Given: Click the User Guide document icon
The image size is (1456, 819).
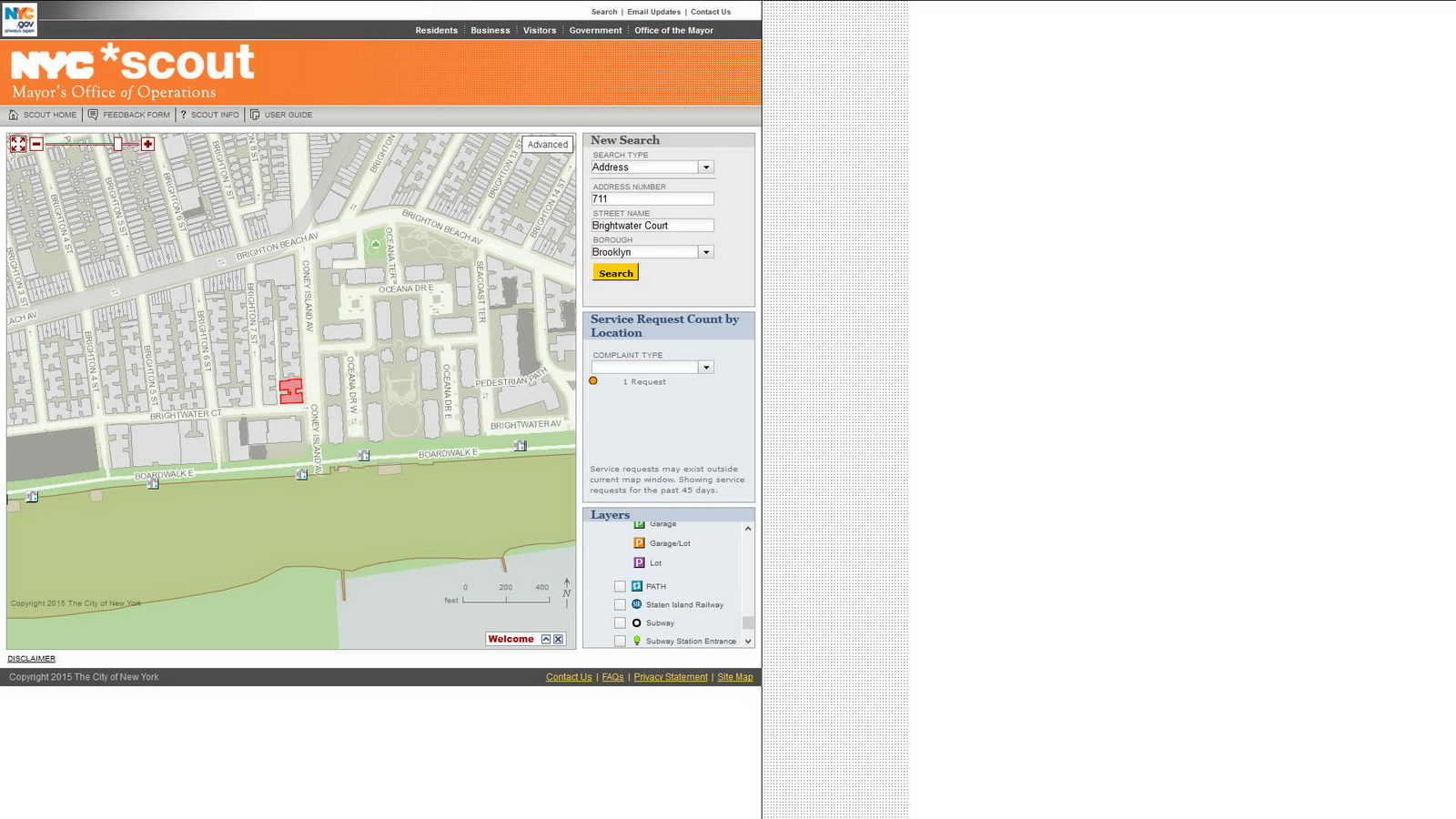Looking at the screenshot, I should click(255, 115).
